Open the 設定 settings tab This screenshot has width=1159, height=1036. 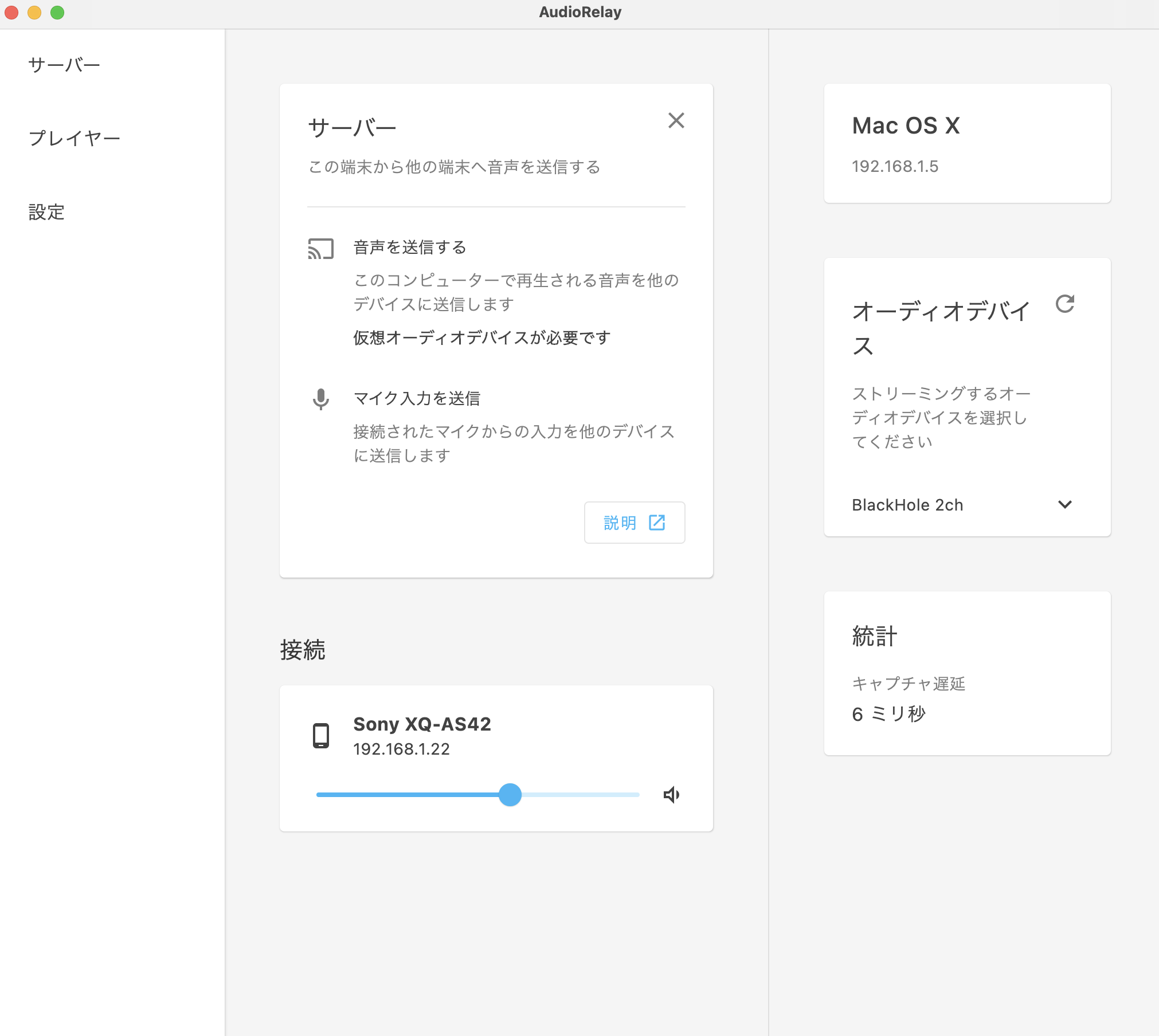coord(46,212)
